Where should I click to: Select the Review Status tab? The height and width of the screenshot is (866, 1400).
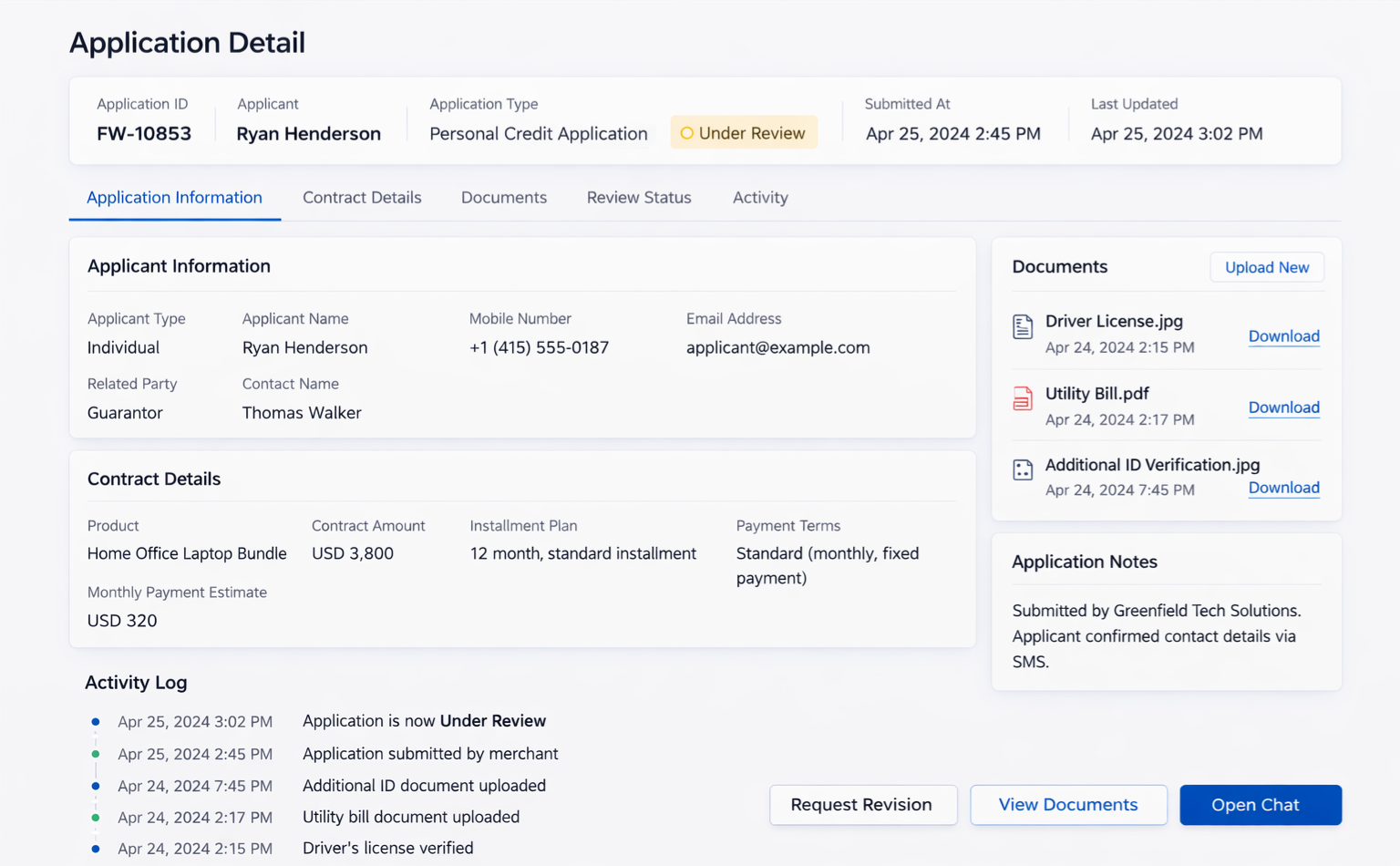click(x=638, y=197)
